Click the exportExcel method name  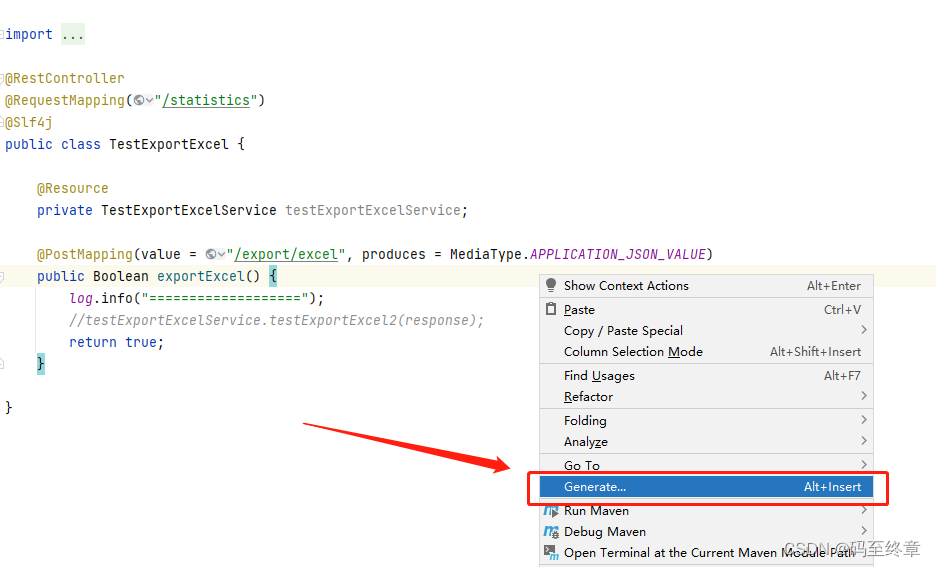(201, 276)
